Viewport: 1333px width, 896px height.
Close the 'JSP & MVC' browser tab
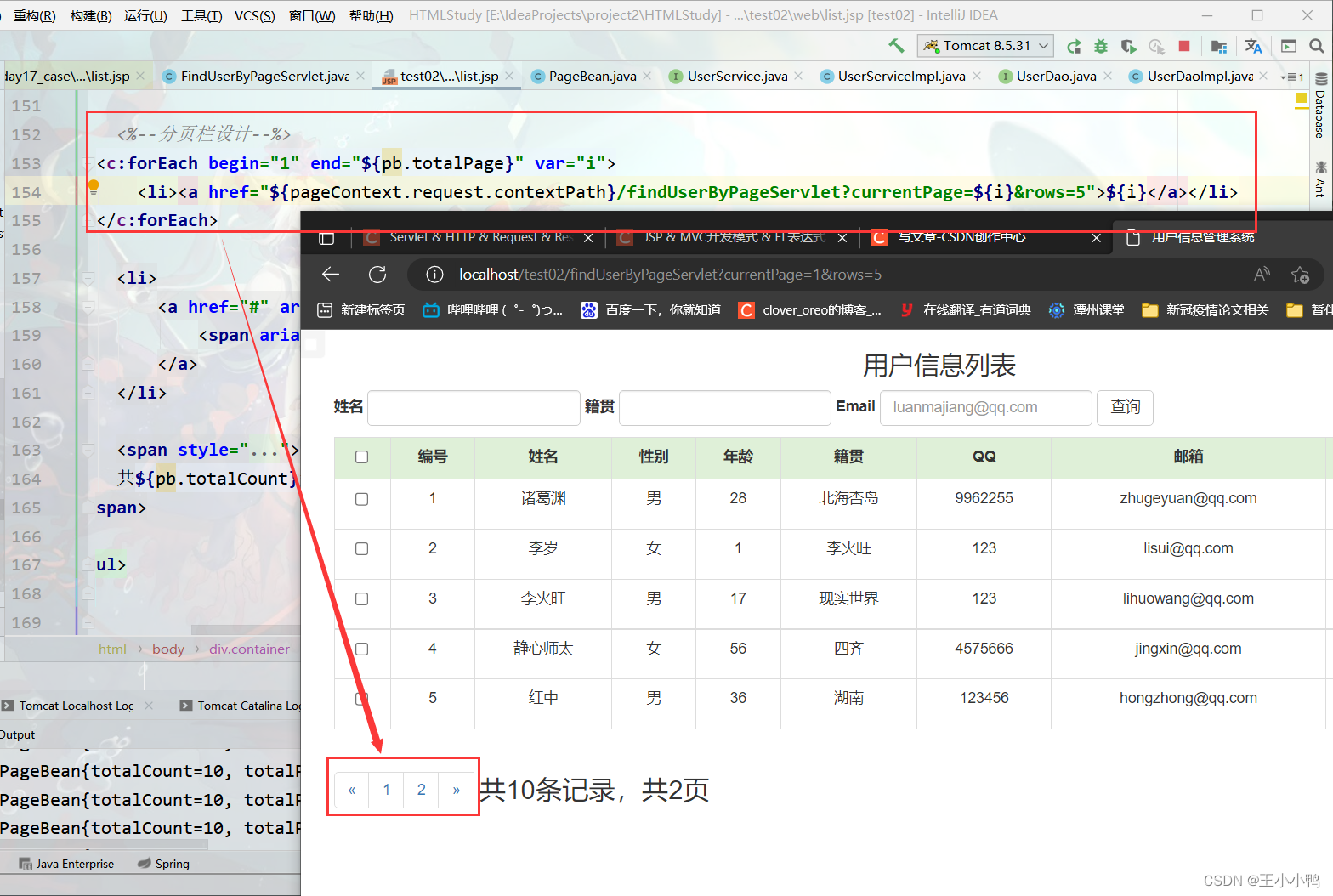(x=842, y=238)
